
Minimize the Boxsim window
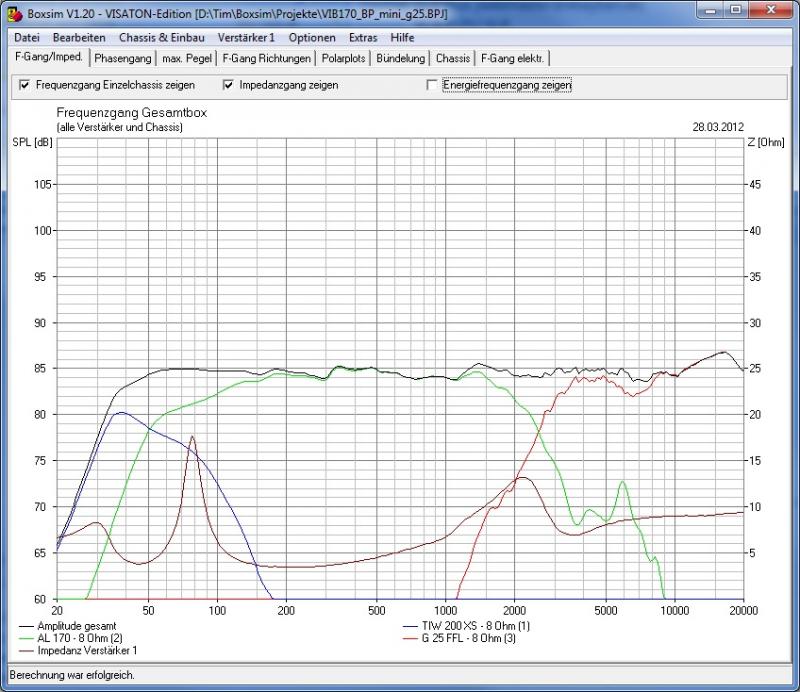(x=713, y=10)
